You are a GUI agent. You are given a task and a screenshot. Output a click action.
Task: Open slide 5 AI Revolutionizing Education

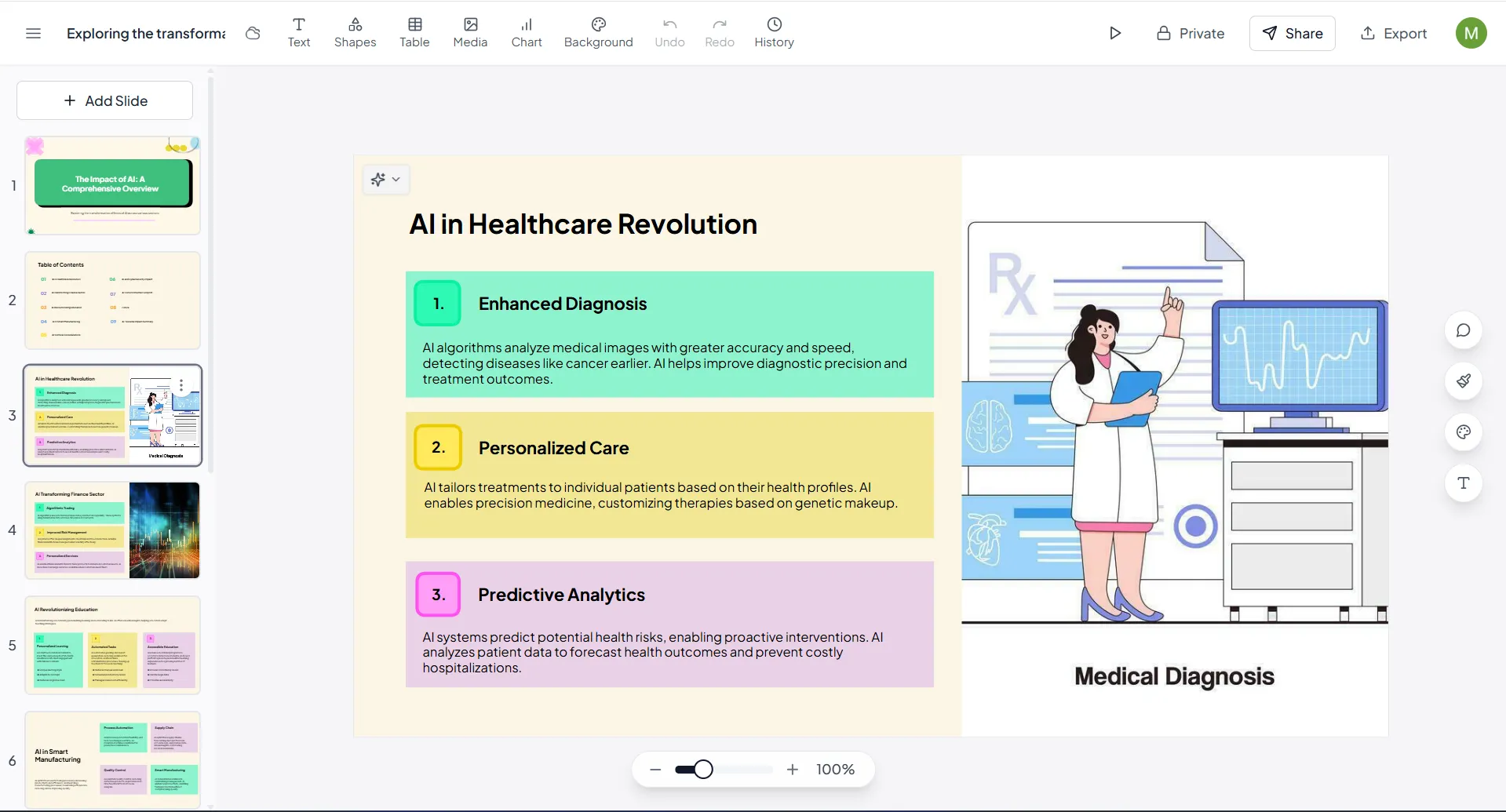click(113, 645)
